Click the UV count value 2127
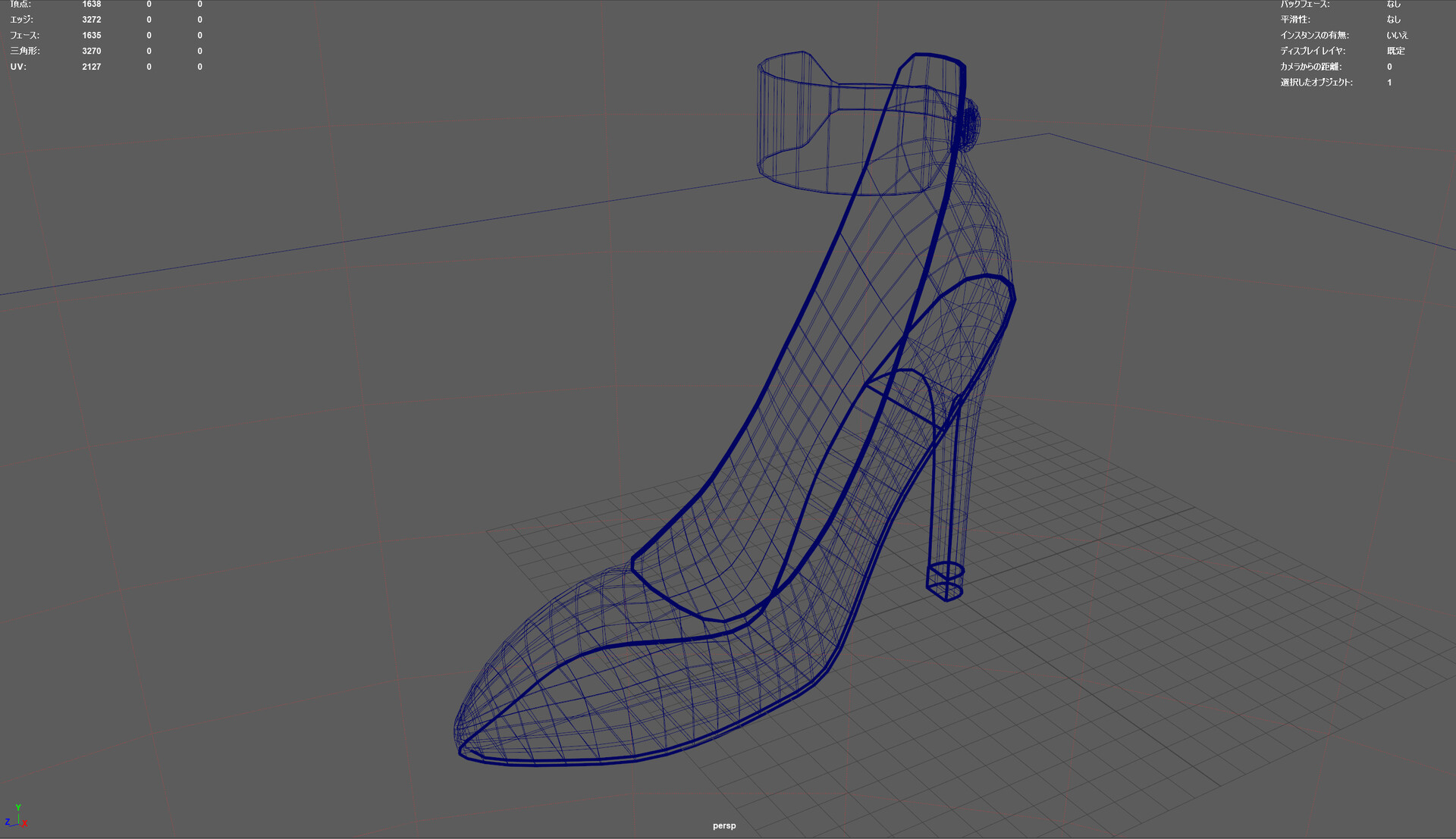 point(91,67)
